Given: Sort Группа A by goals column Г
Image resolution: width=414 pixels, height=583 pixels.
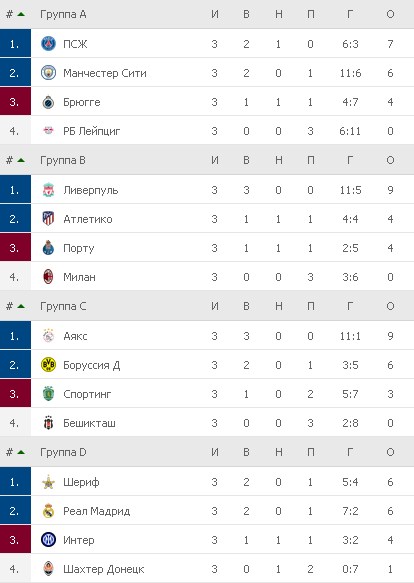Looking at the screenshot, I should click(350, 15).
